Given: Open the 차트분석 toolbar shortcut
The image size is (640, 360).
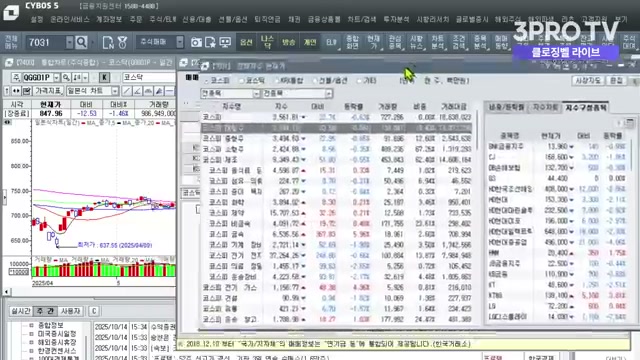Looking at the screenshot, I should click(437, 42).
